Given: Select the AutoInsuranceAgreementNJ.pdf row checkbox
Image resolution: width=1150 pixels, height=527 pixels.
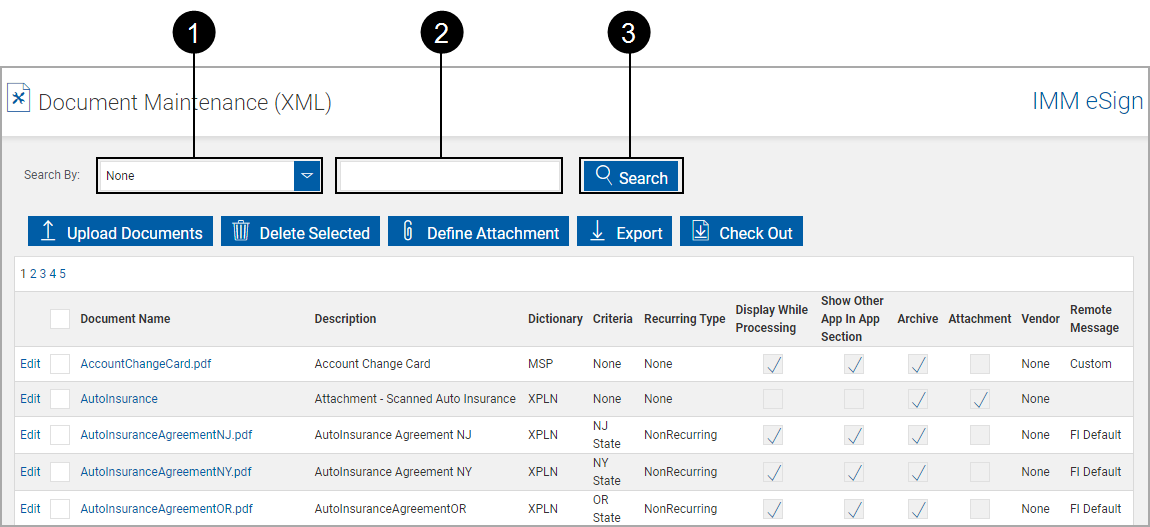Looking at the screenshot, I should (60, 435).
